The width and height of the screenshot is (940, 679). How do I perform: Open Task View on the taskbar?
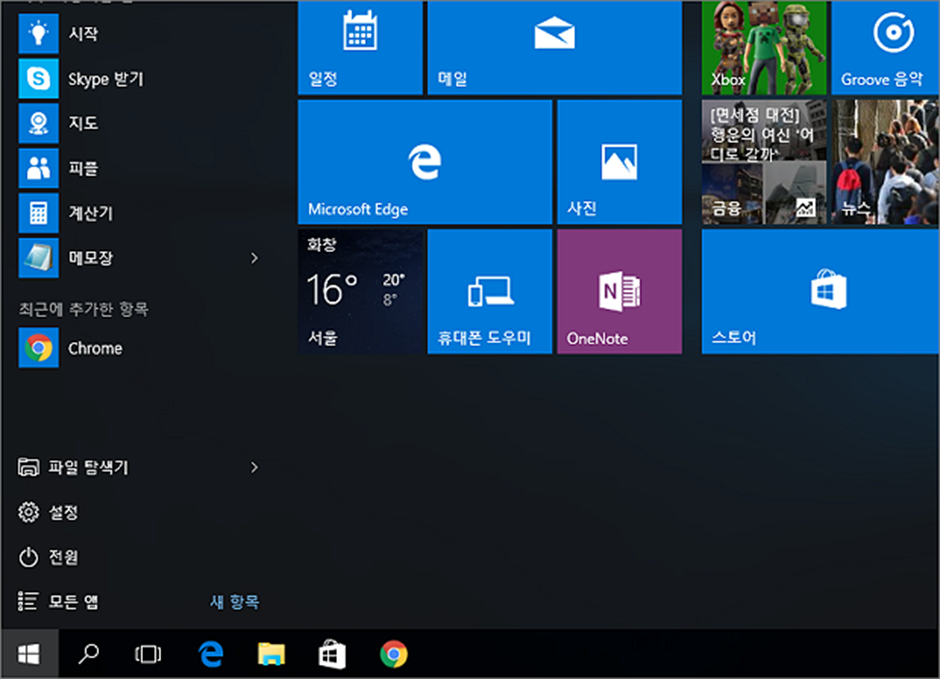coord(148,654)
